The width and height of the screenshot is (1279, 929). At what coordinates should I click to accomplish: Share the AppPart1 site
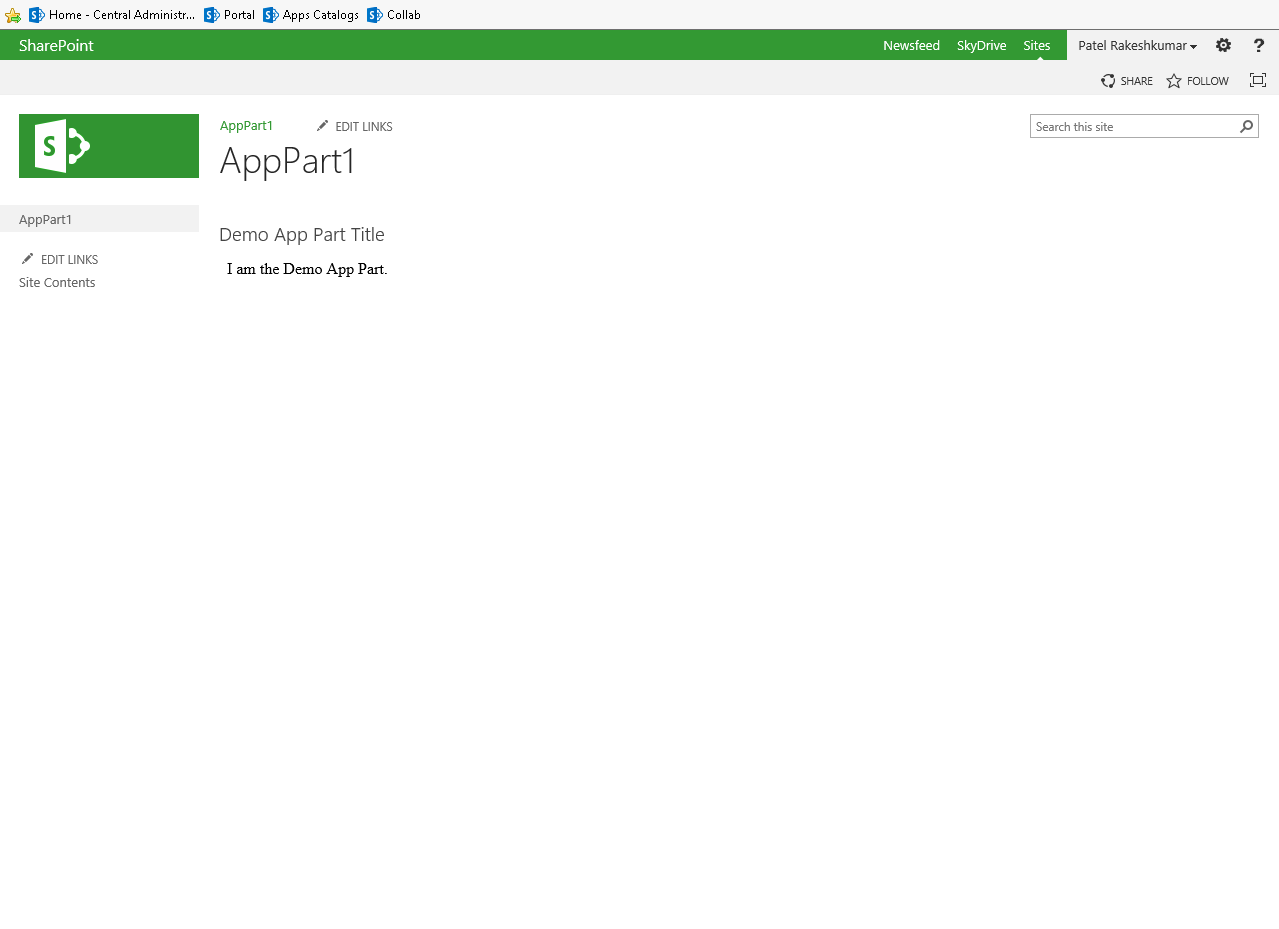pyautogui.click(x=1126, y=80)
